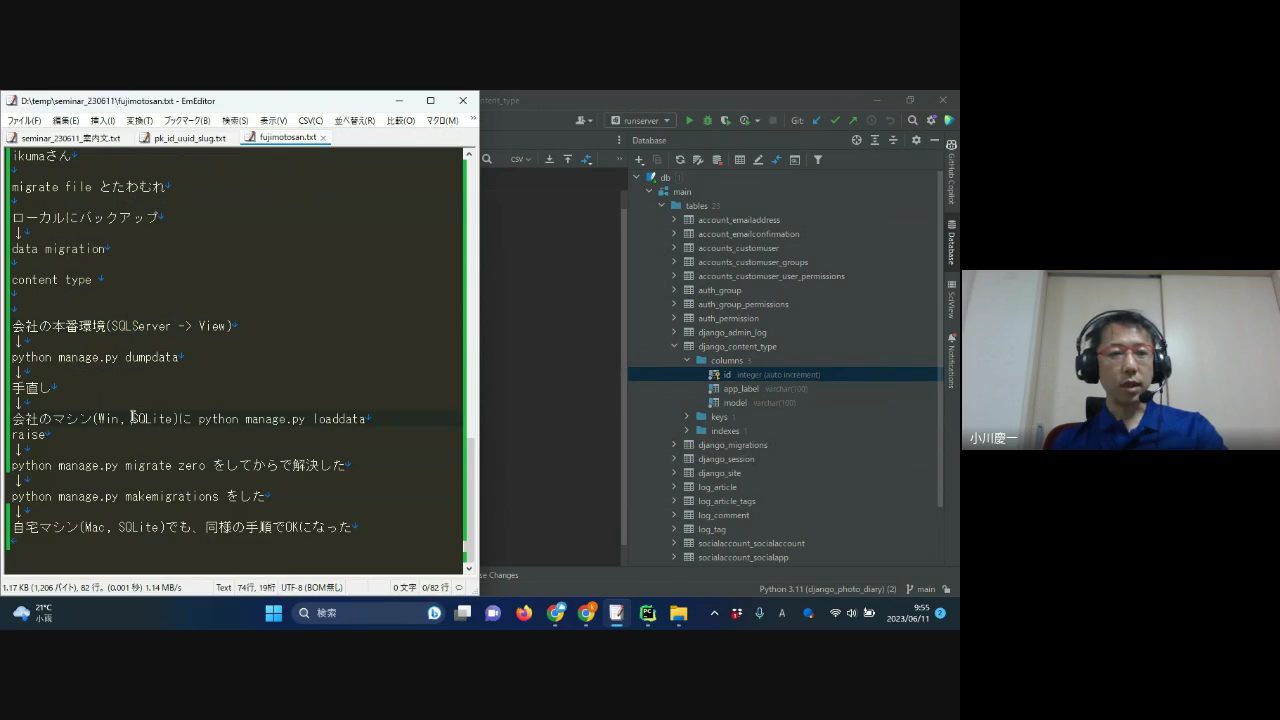1280x720 pixels.
Task: Add new data source with plus icon
Action: 639,160
